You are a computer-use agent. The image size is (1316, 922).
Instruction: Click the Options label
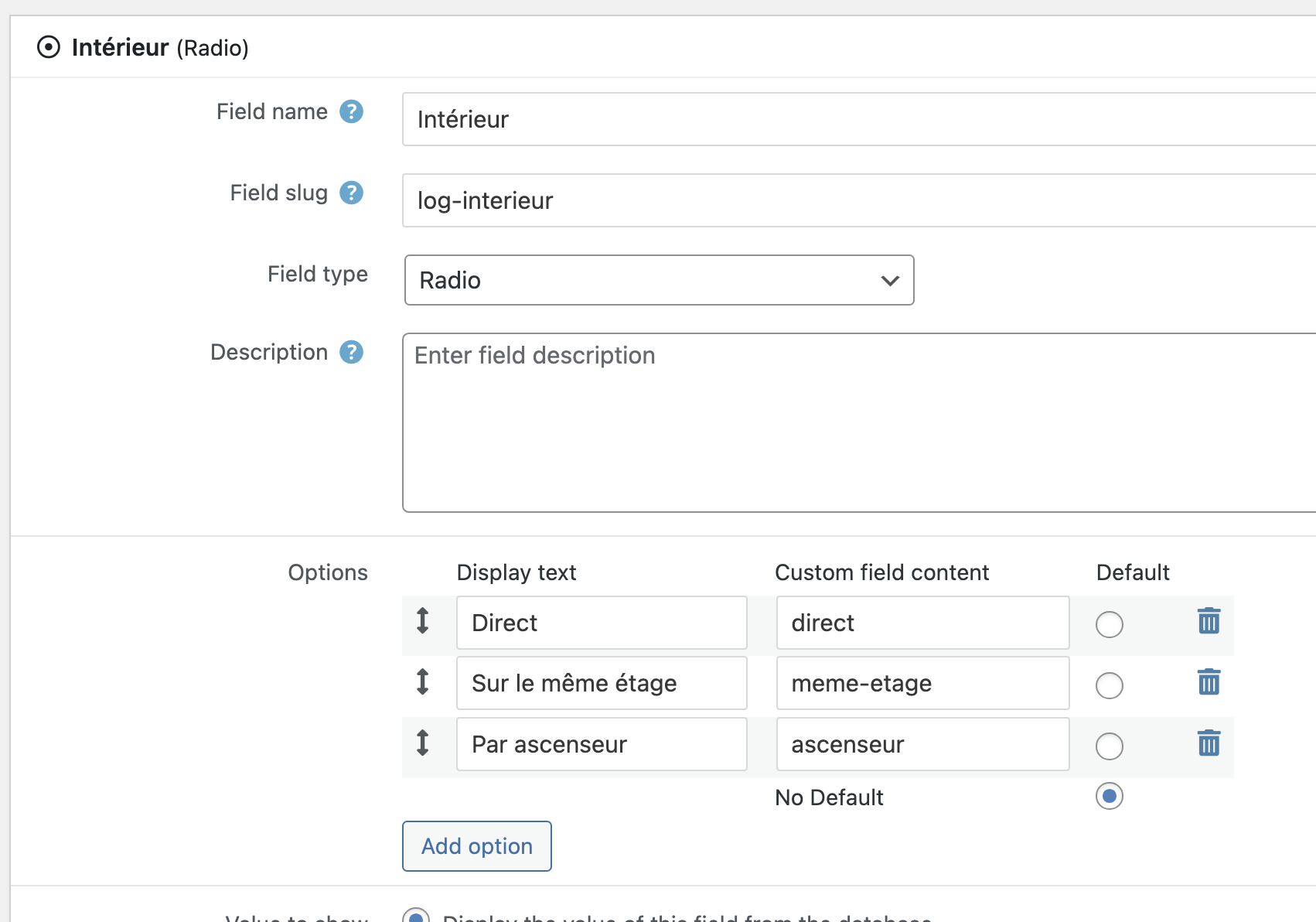point(328,572)
